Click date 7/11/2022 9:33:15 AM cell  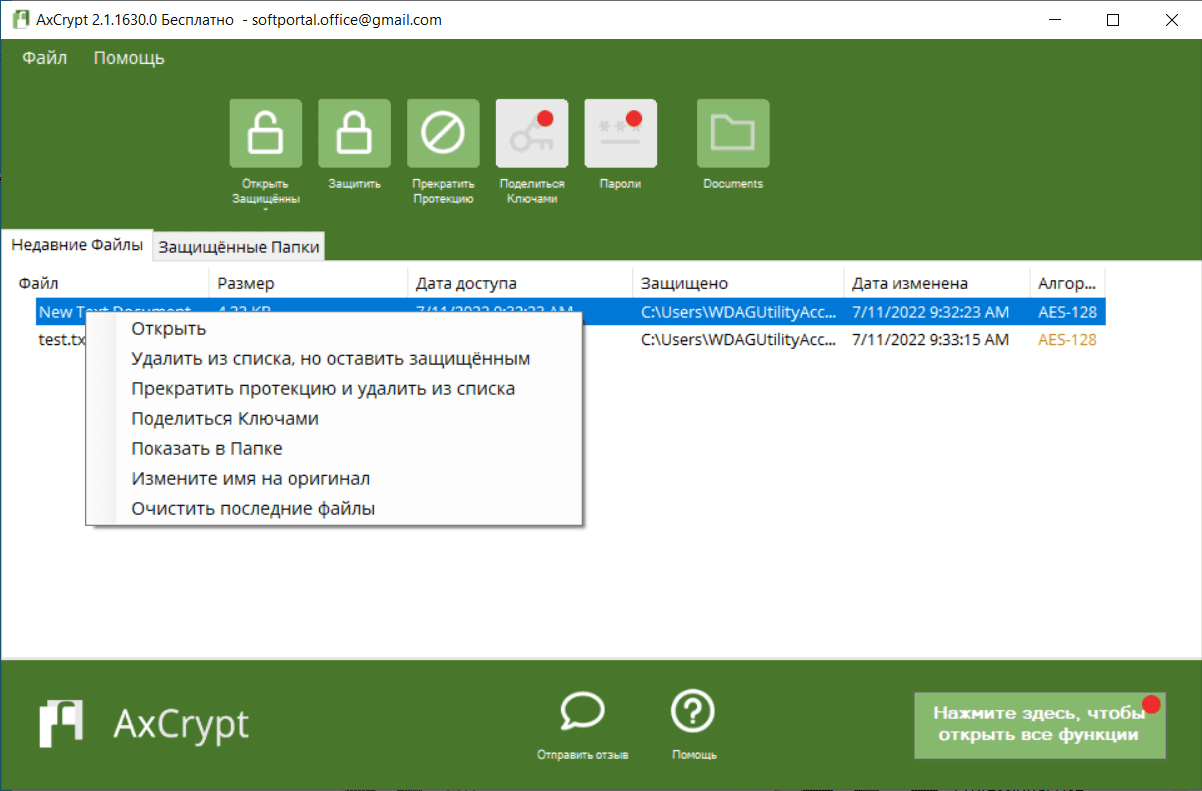tap(930, 340)
